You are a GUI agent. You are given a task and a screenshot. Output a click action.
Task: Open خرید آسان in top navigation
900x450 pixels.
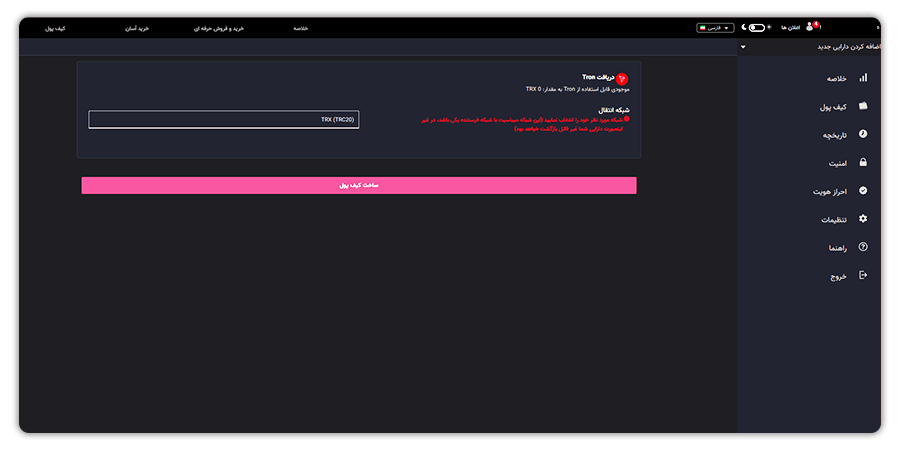[x=137, y=28]
